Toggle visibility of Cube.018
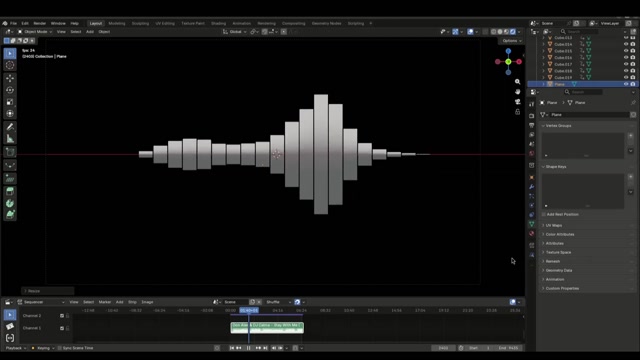The image size is (640, 360). (626, 71)
